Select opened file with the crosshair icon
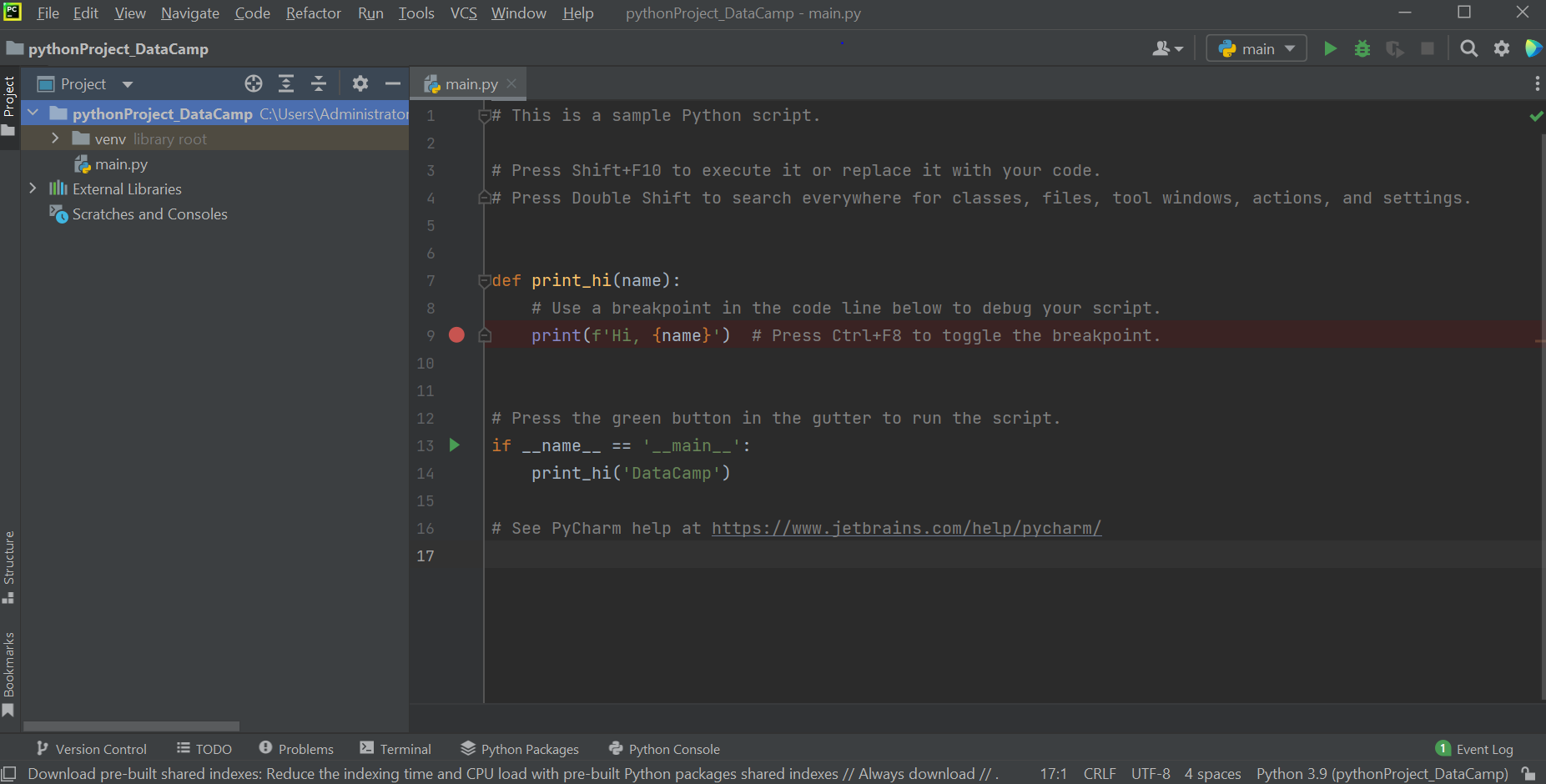Image resolution: width=1546 pixels, height=784 pixels. pyautogui.click(x=253, y=83)
